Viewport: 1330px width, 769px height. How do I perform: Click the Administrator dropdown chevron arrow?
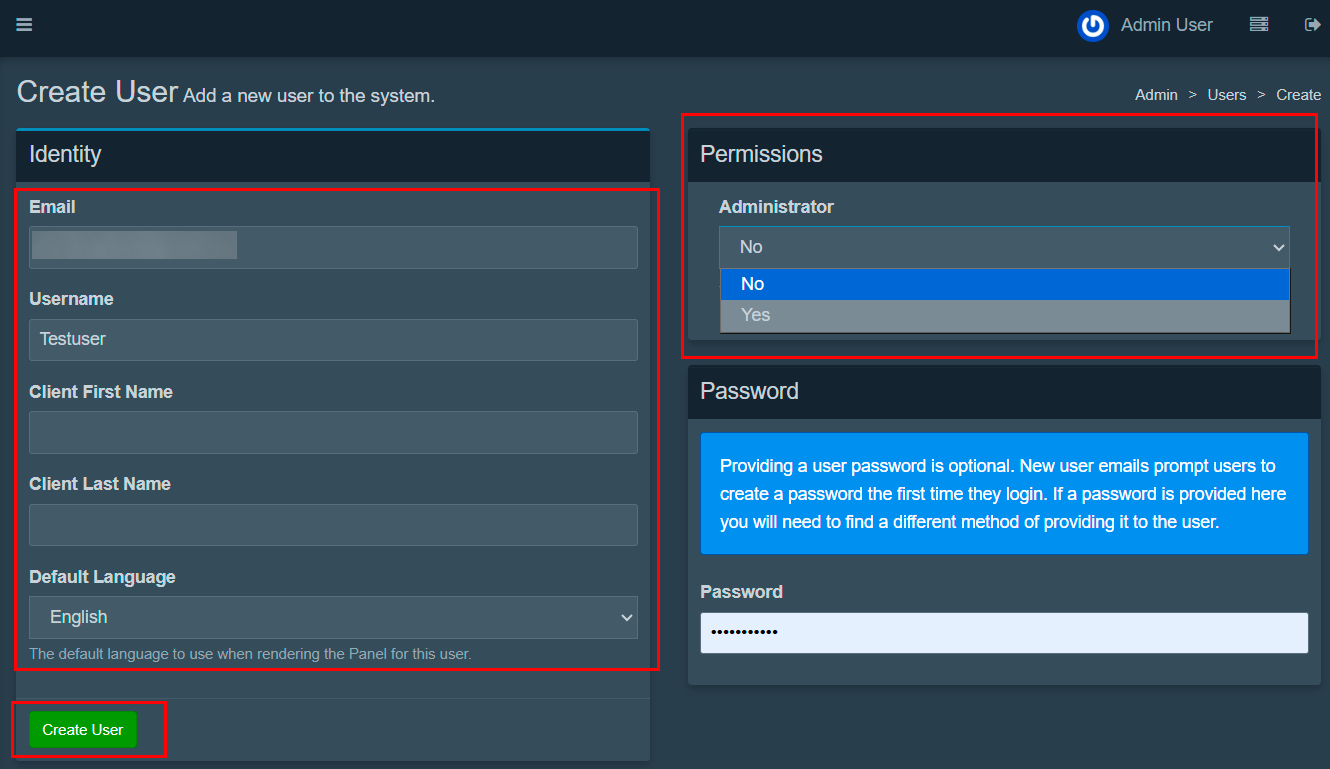click(1277, 248)
